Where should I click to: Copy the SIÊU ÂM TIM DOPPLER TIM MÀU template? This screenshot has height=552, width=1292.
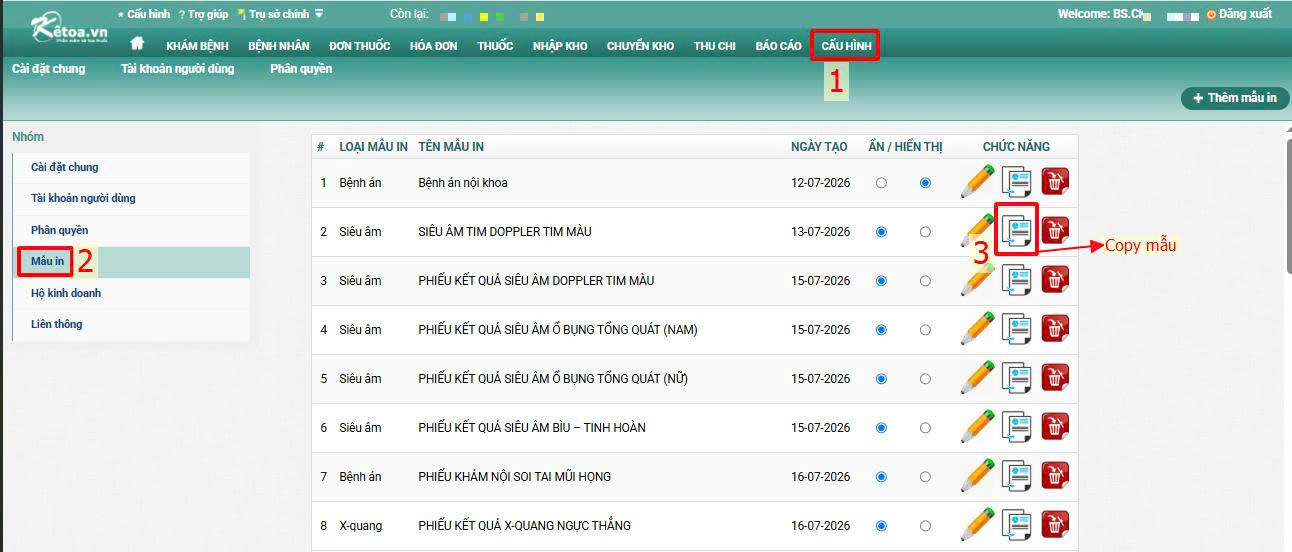pos(1017,231)
